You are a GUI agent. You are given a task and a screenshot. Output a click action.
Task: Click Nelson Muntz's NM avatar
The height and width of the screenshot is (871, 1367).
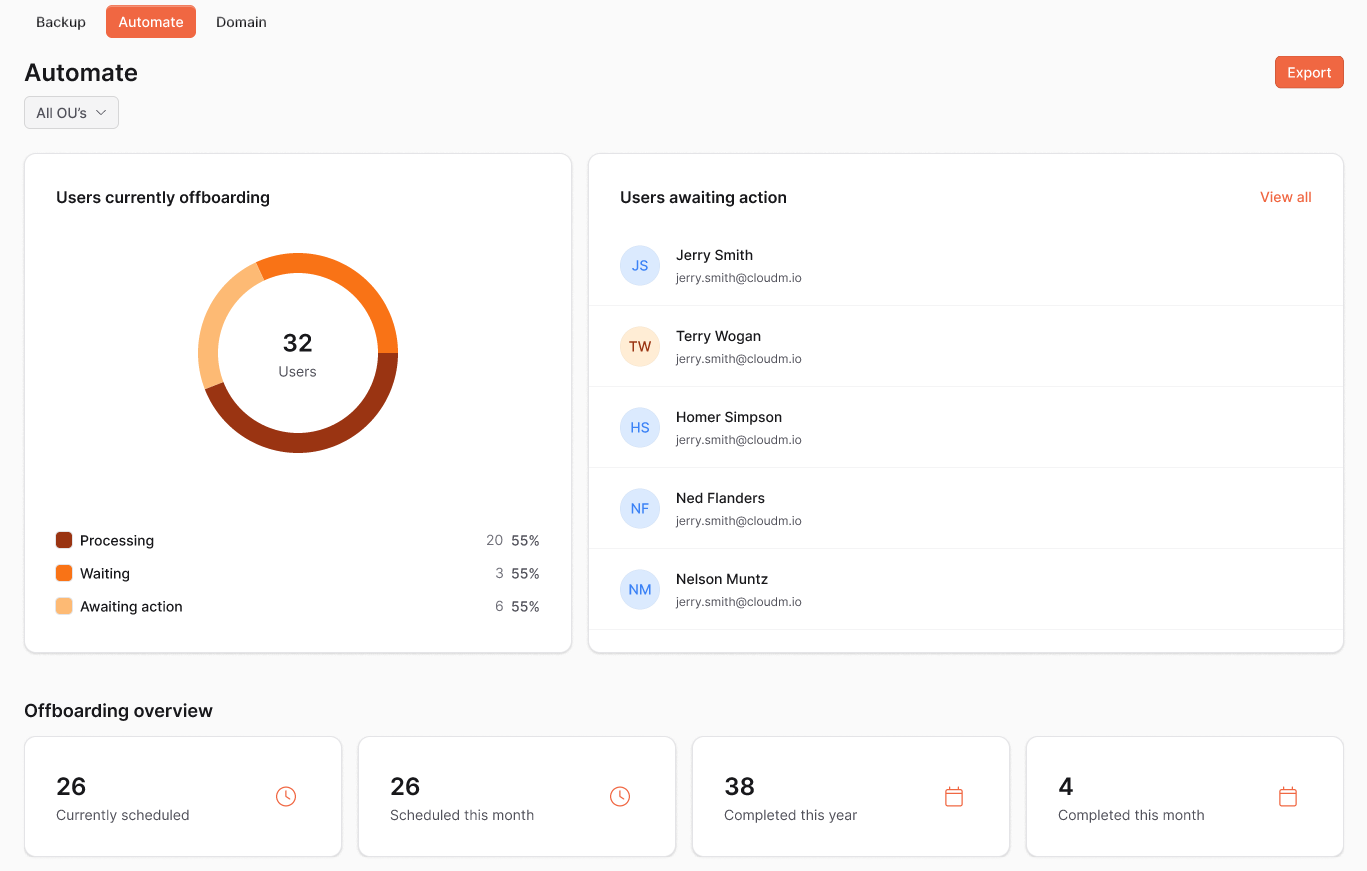point(640,590)
